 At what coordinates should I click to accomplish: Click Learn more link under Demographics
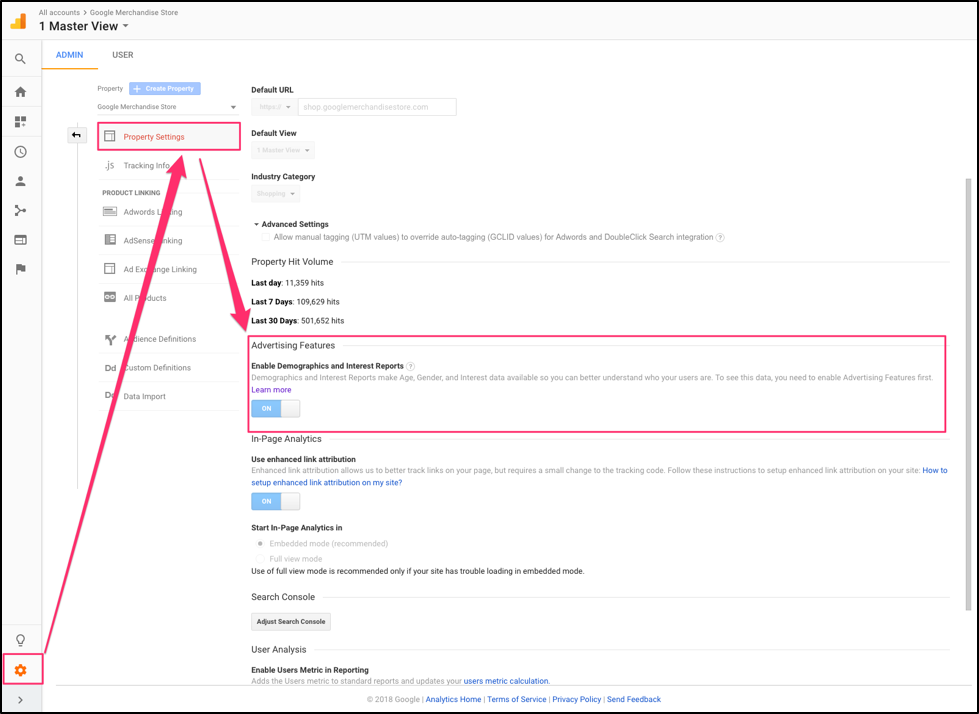pos(271,389)
